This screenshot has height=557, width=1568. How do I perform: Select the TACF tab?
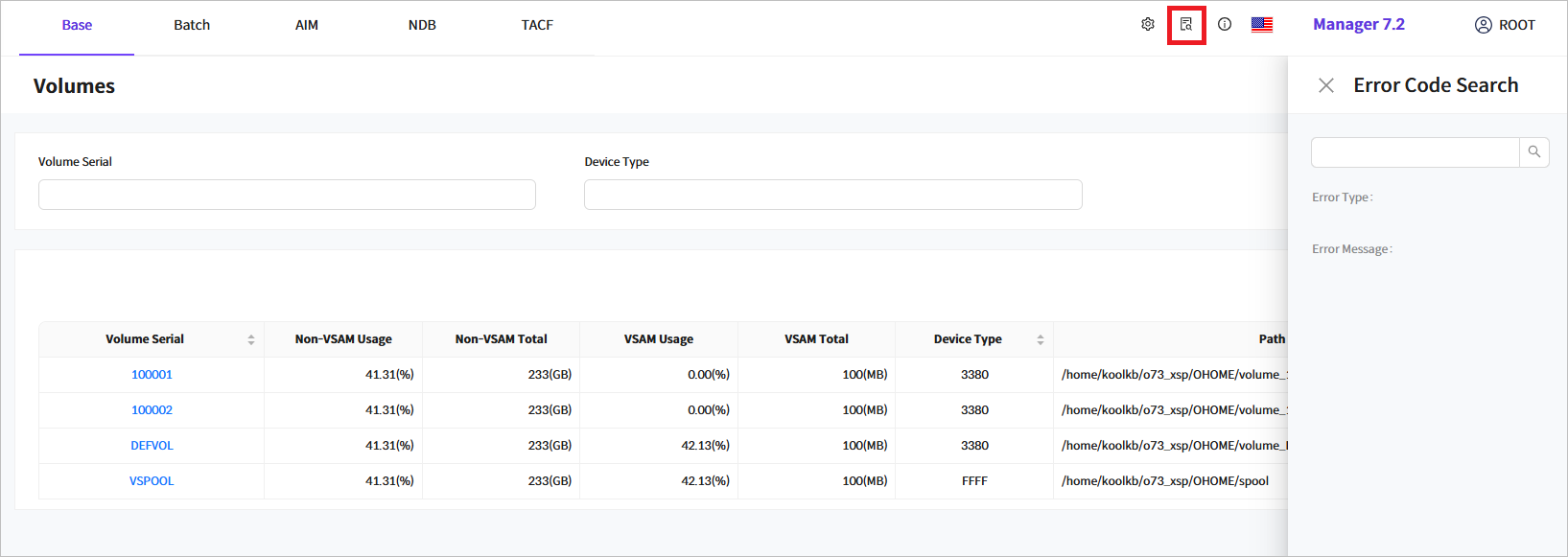click(x=537, y=25)
